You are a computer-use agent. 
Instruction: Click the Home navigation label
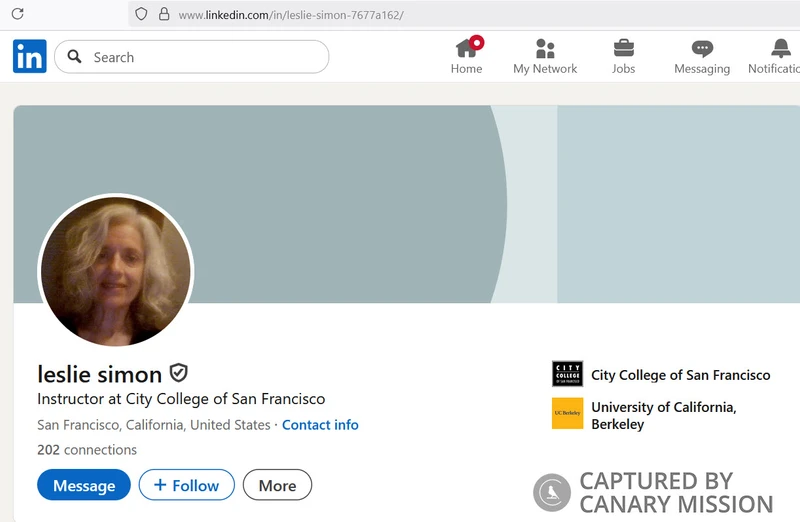coord(466,68)
